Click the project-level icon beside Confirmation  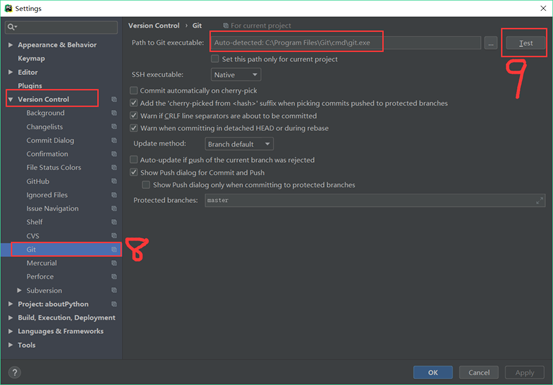[x=114, y=154]
